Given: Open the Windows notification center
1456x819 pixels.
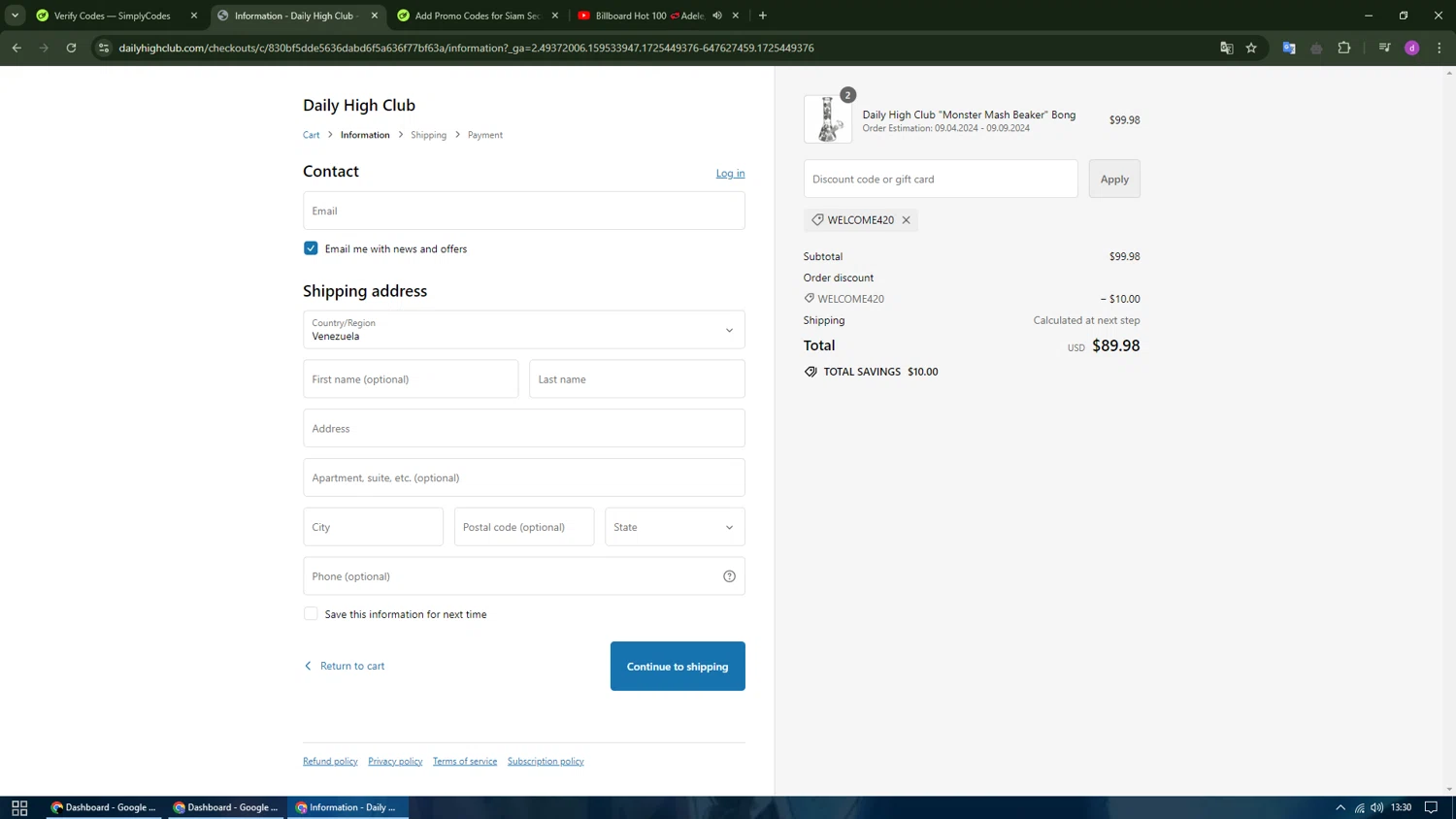Looking at the screenshot, I should [x=1431, y=807].
